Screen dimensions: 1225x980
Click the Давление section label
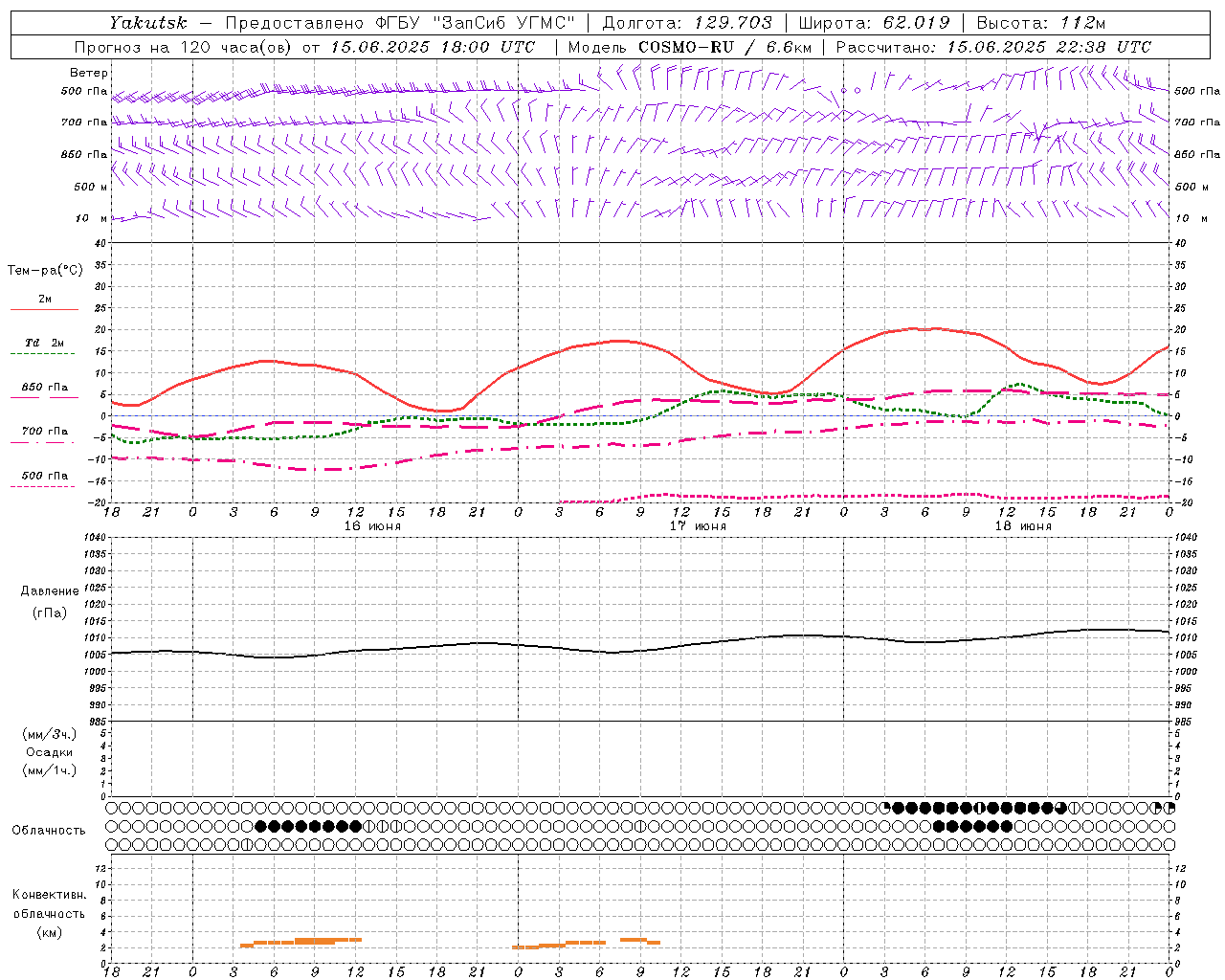point(50,591)
